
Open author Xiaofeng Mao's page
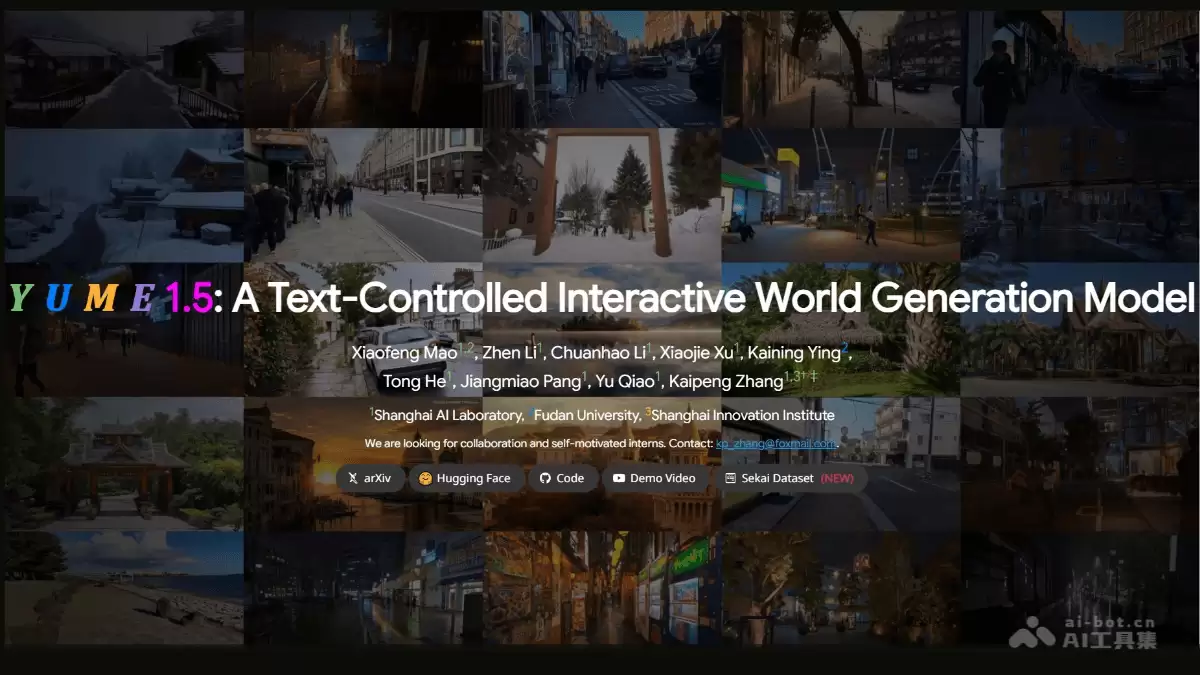(x=404, y=352)
